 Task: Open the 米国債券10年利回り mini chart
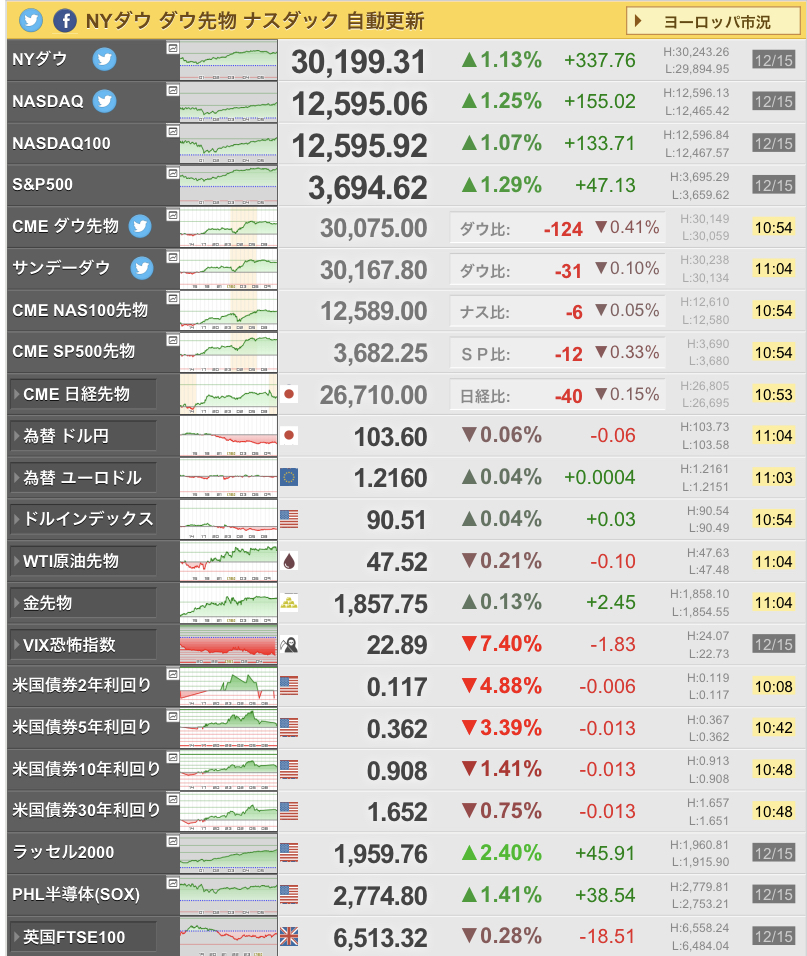click(x=229, y=769)
